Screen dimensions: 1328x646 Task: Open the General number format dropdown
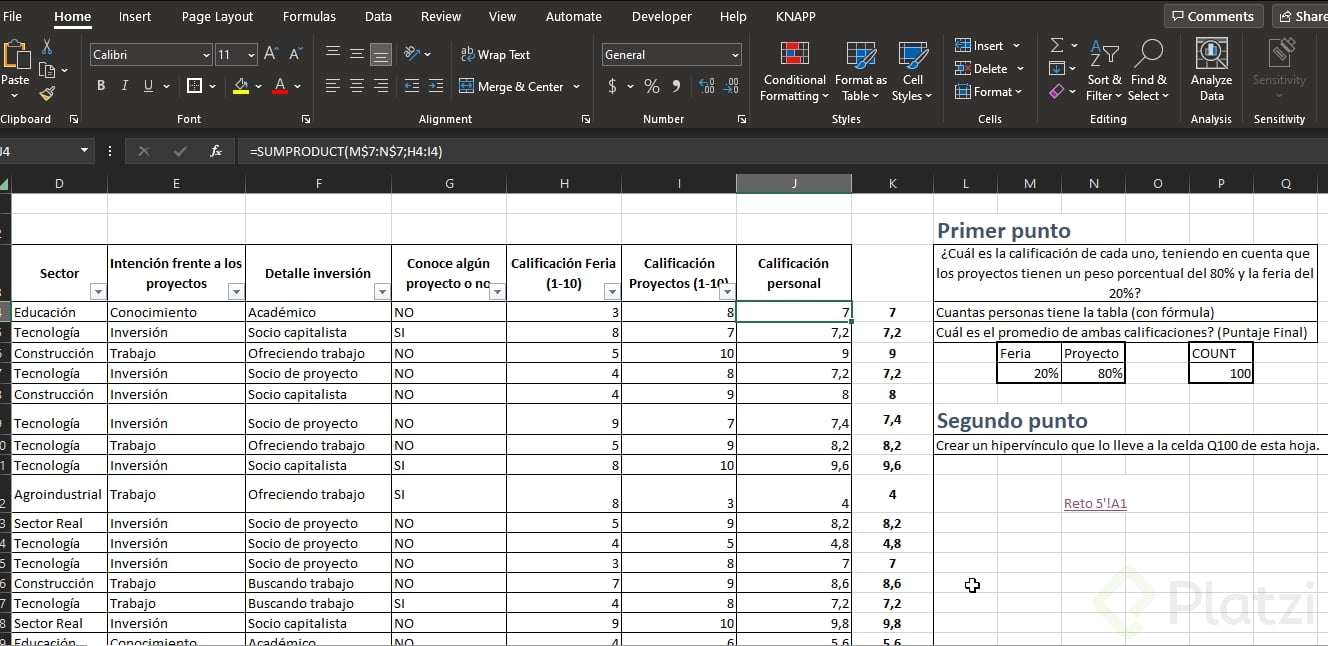coord(735,56)
